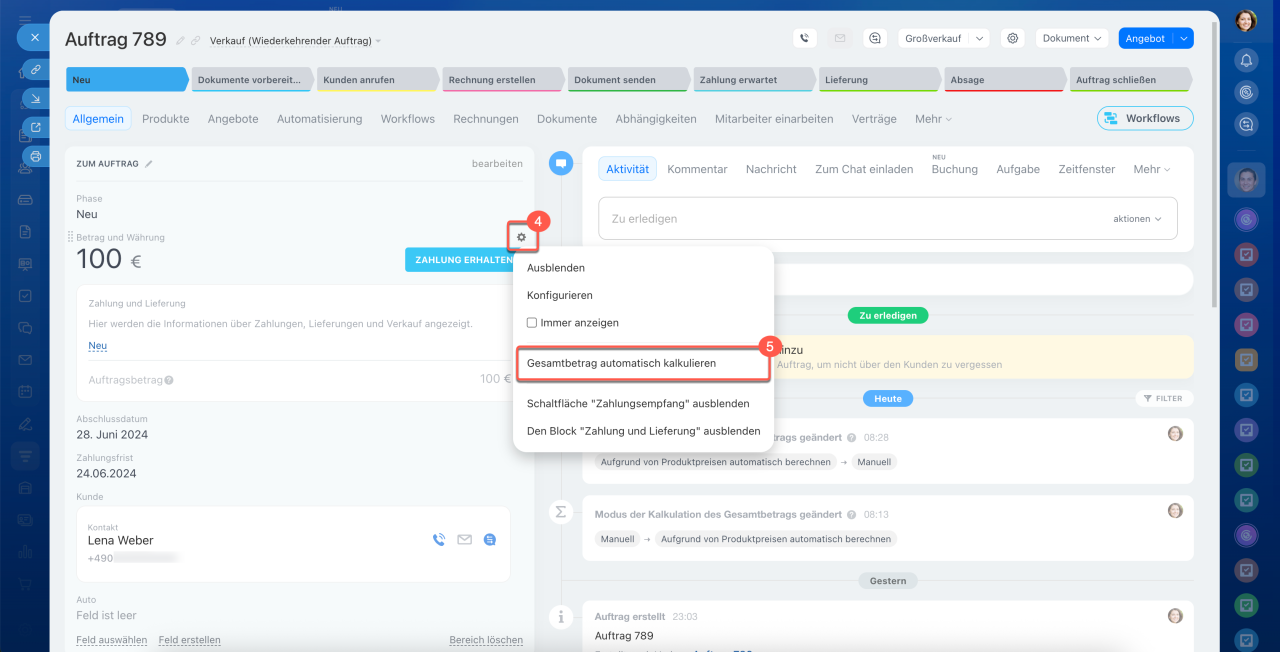
Task: Expand the Dokument dropdown
Action: [1072, 38]
